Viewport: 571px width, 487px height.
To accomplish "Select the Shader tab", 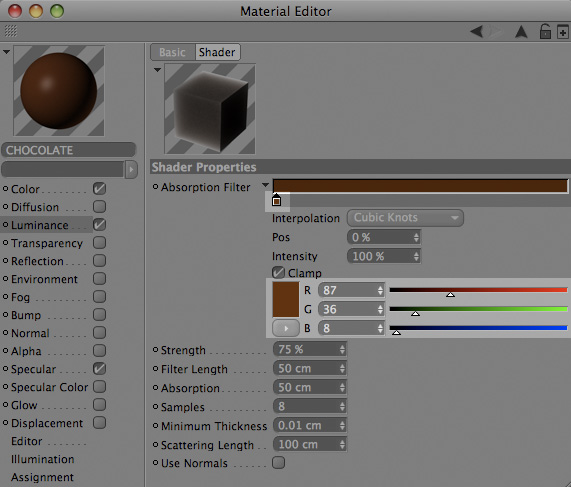I will [x=217, y=52].
